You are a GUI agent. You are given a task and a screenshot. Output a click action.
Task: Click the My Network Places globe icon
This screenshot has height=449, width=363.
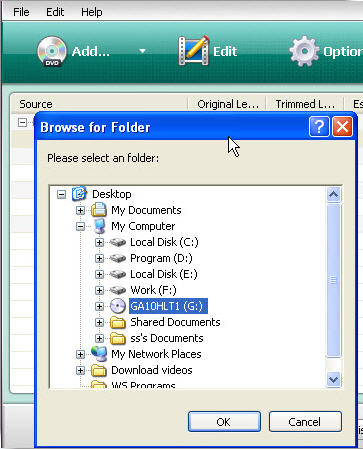click(99, 354)
